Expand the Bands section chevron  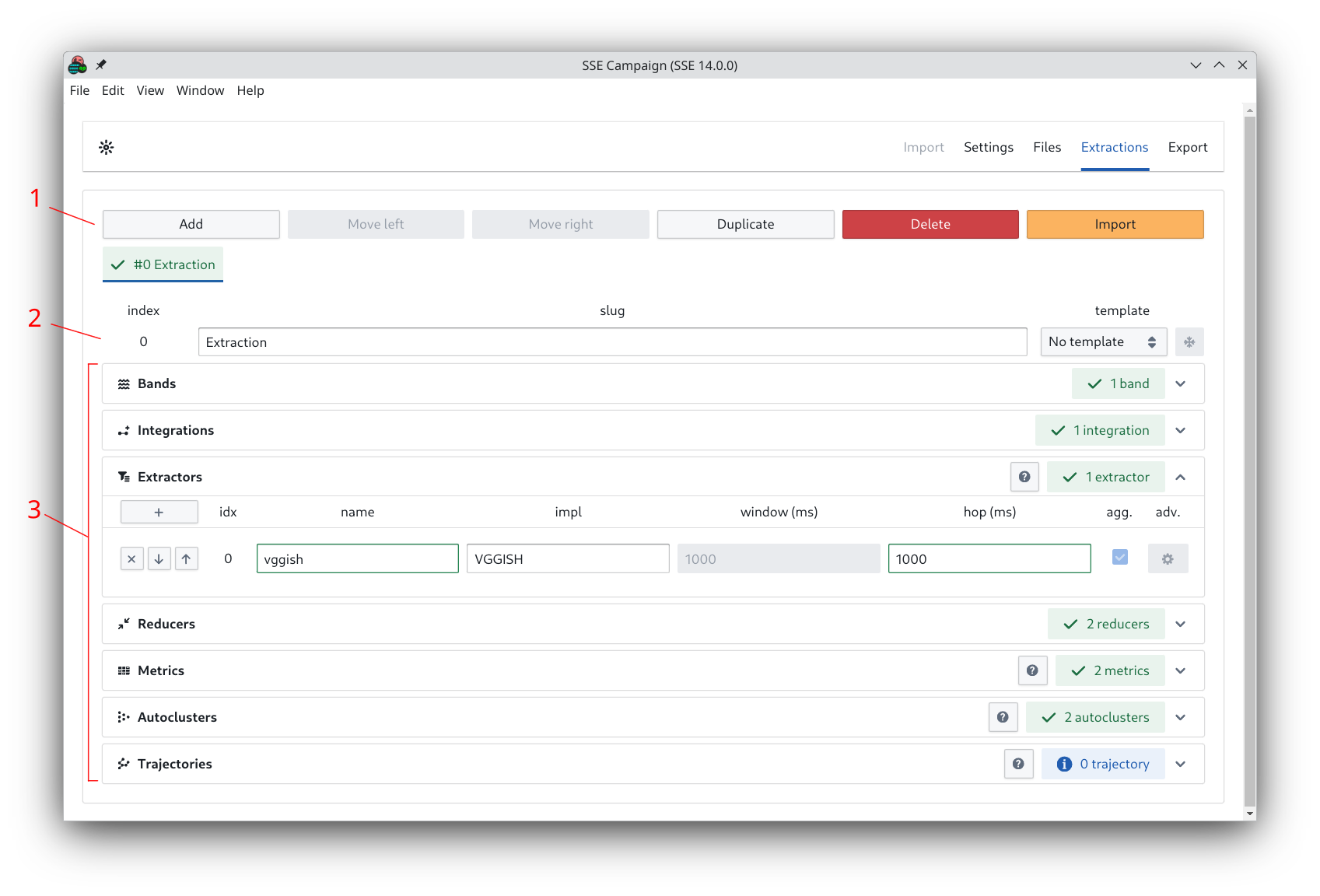[x=1180, y=383]
